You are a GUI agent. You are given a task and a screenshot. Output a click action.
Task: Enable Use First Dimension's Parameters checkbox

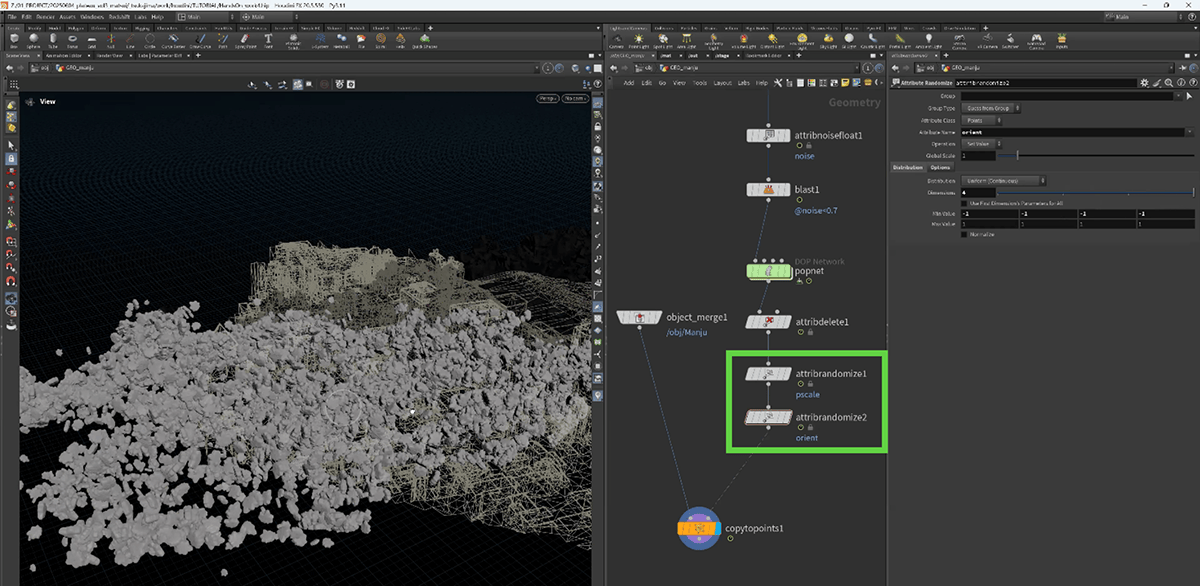pyautogui.click(x=964, y=203)
